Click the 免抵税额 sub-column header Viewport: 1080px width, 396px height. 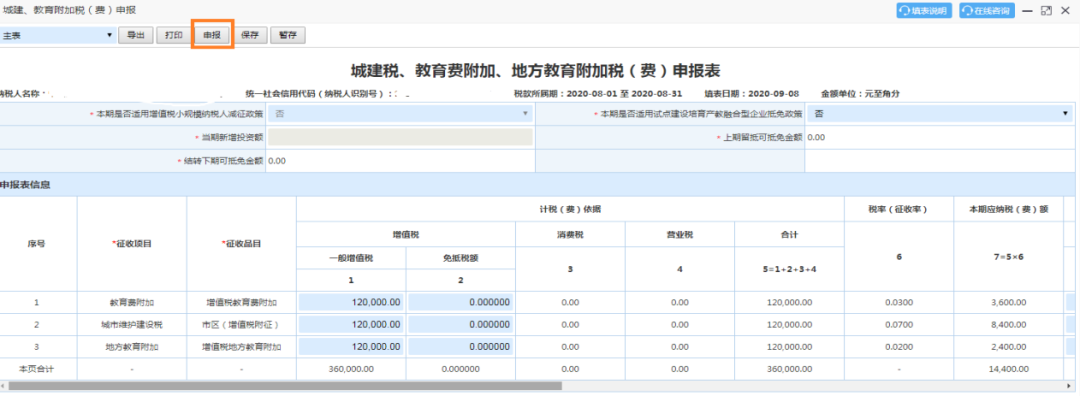point(461,258)
